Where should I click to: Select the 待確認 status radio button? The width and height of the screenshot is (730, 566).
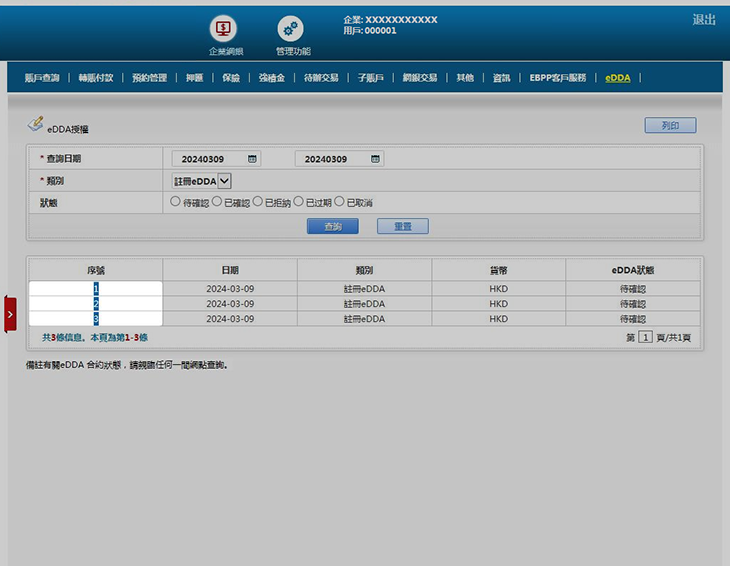(176, 202)
